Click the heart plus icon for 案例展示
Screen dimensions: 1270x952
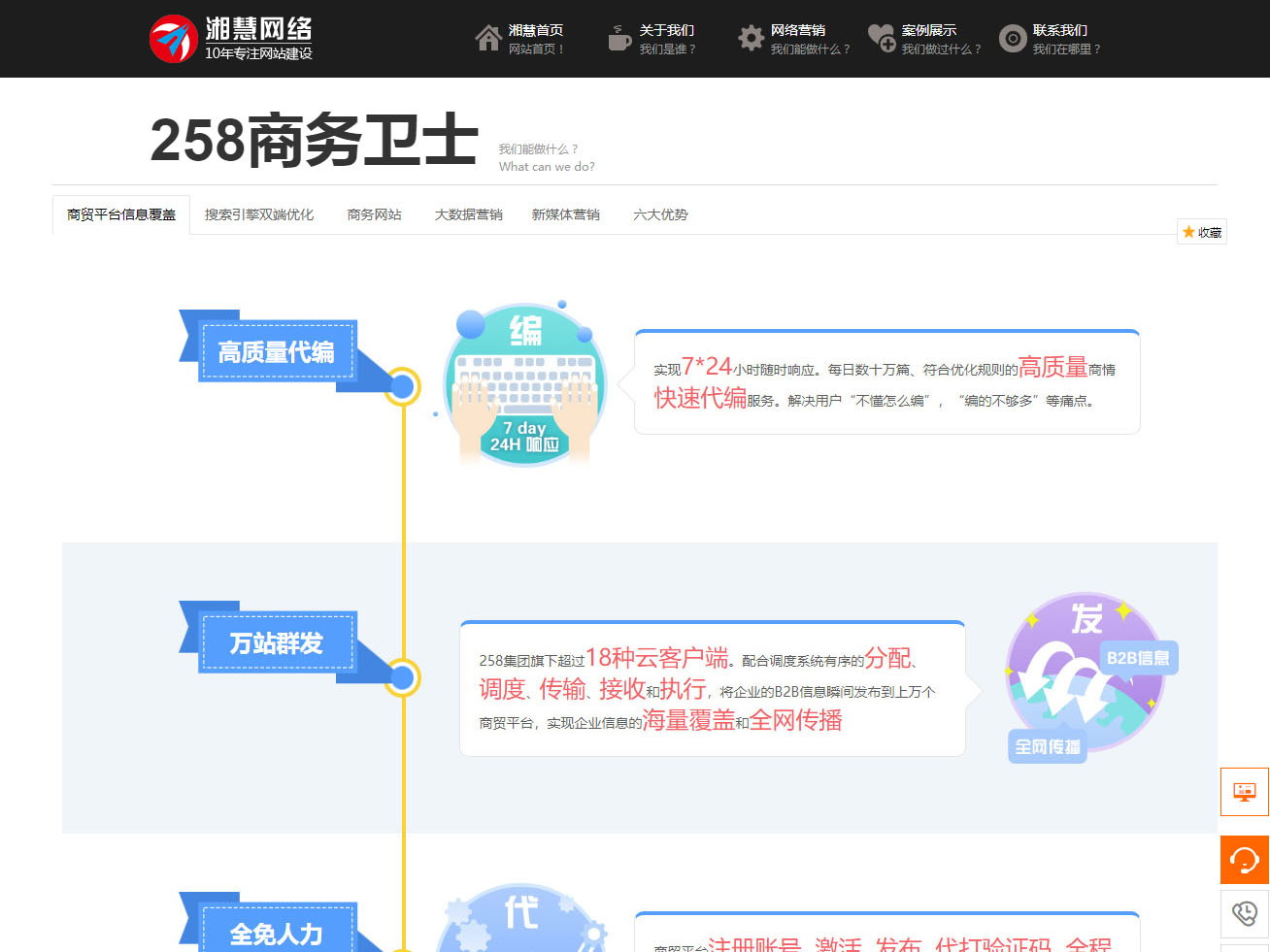882,38
